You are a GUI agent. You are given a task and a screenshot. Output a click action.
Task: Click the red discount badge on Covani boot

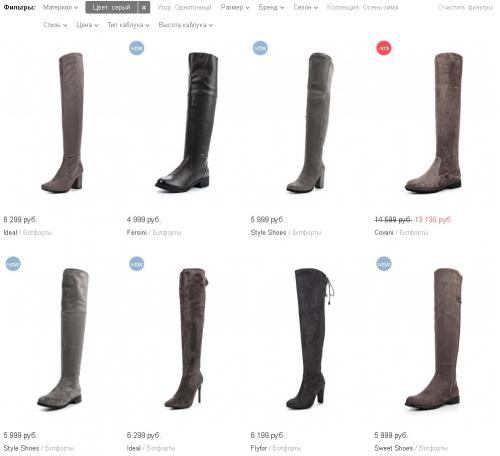[384, 48]
